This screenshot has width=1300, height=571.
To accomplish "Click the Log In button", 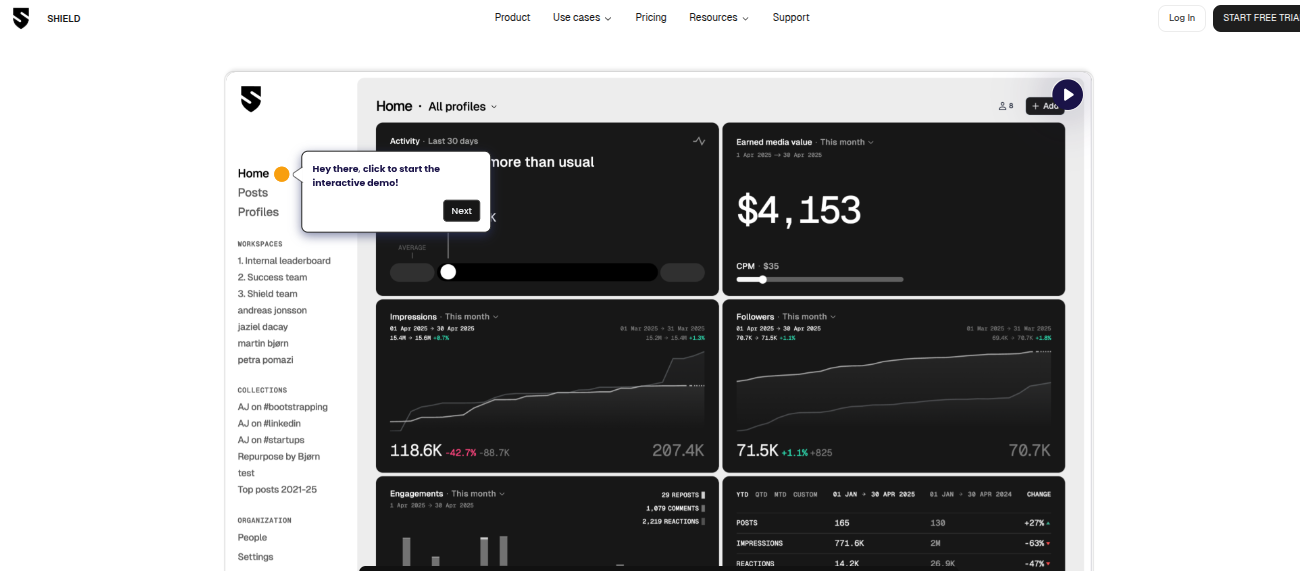I will point(1182,18).
